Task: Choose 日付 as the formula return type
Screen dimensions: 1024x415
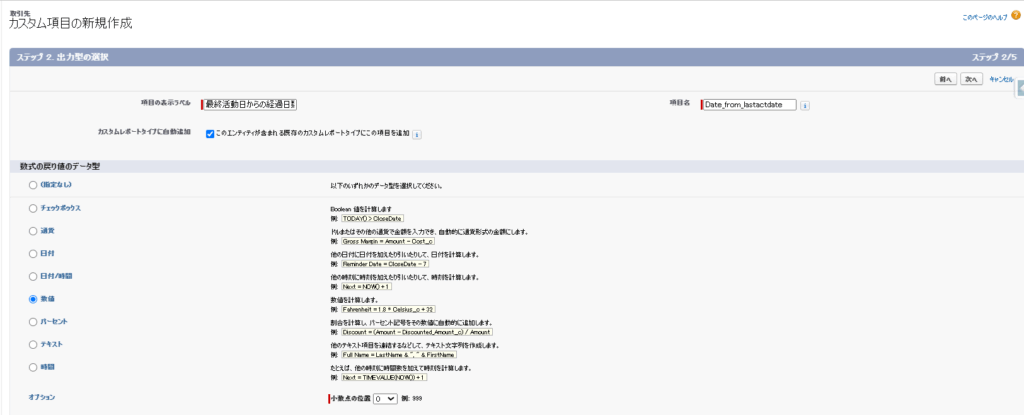Action: pos(33,254)
